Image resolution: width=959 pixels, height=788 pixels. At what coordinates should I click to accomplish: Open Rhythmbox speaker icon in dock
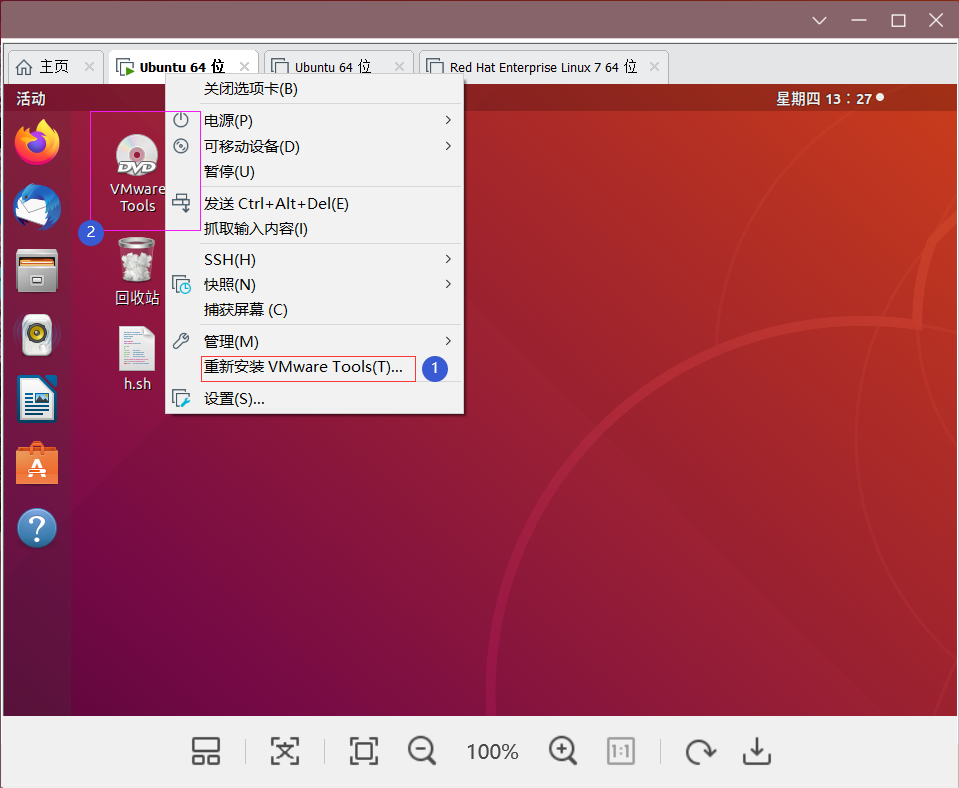37,335
